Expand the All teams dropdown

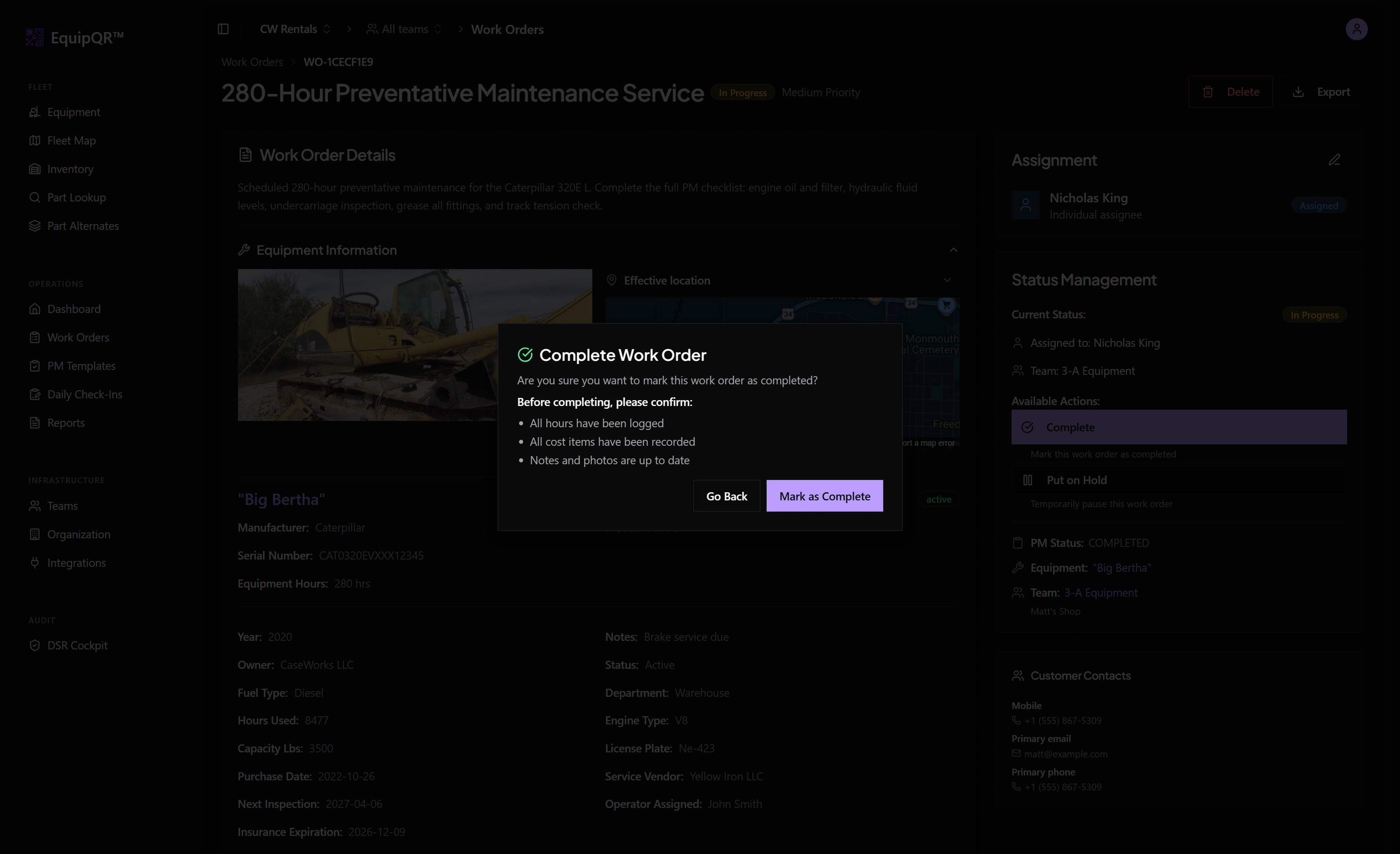[404, 29]
